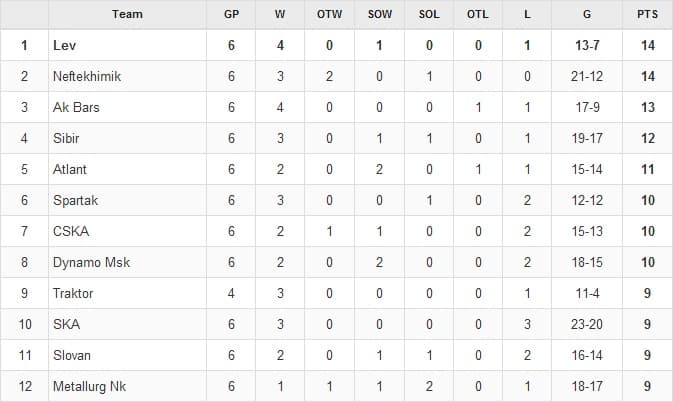This screenshot has height=402, width=673.
Task: Click the Traktor team row
Action: tap(73, 293)
